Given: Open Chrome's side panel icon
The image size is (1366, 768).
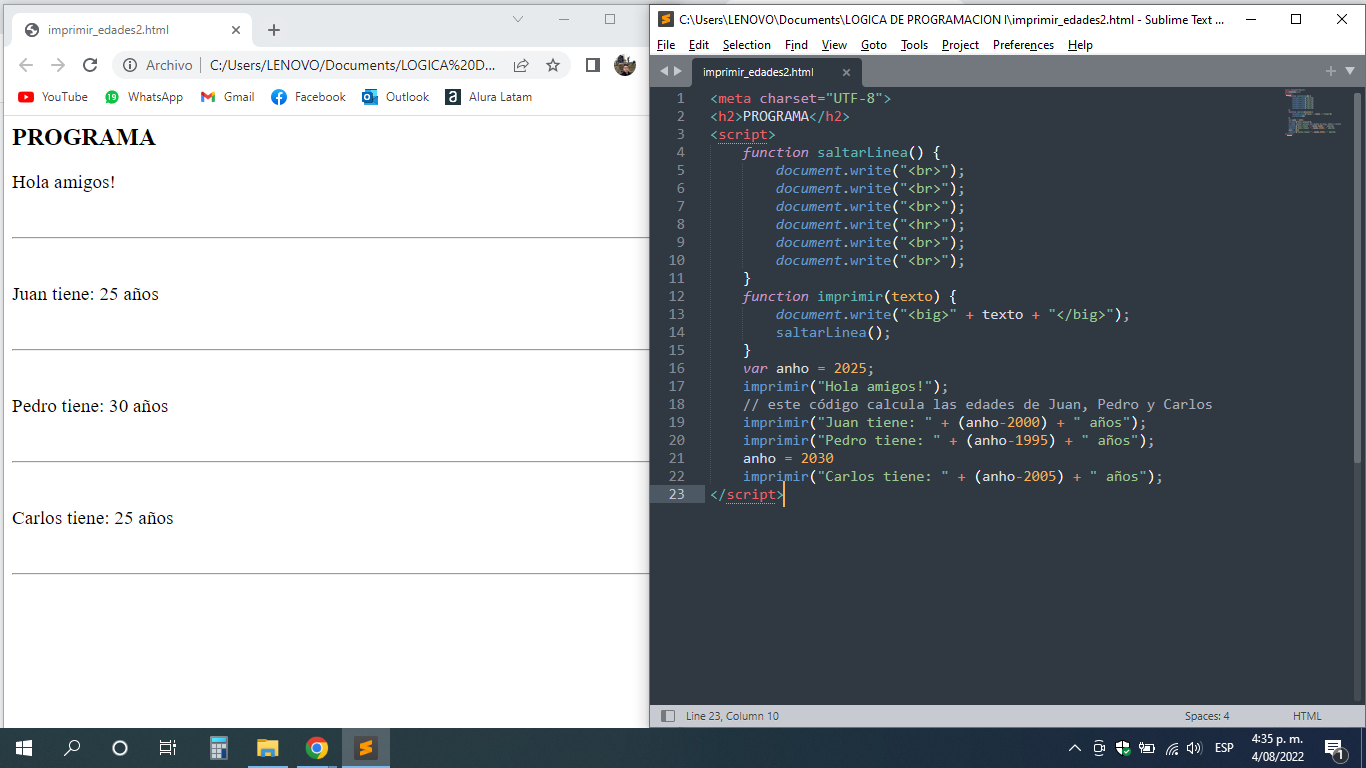Looking at the screenshot, I should [593, 65].
